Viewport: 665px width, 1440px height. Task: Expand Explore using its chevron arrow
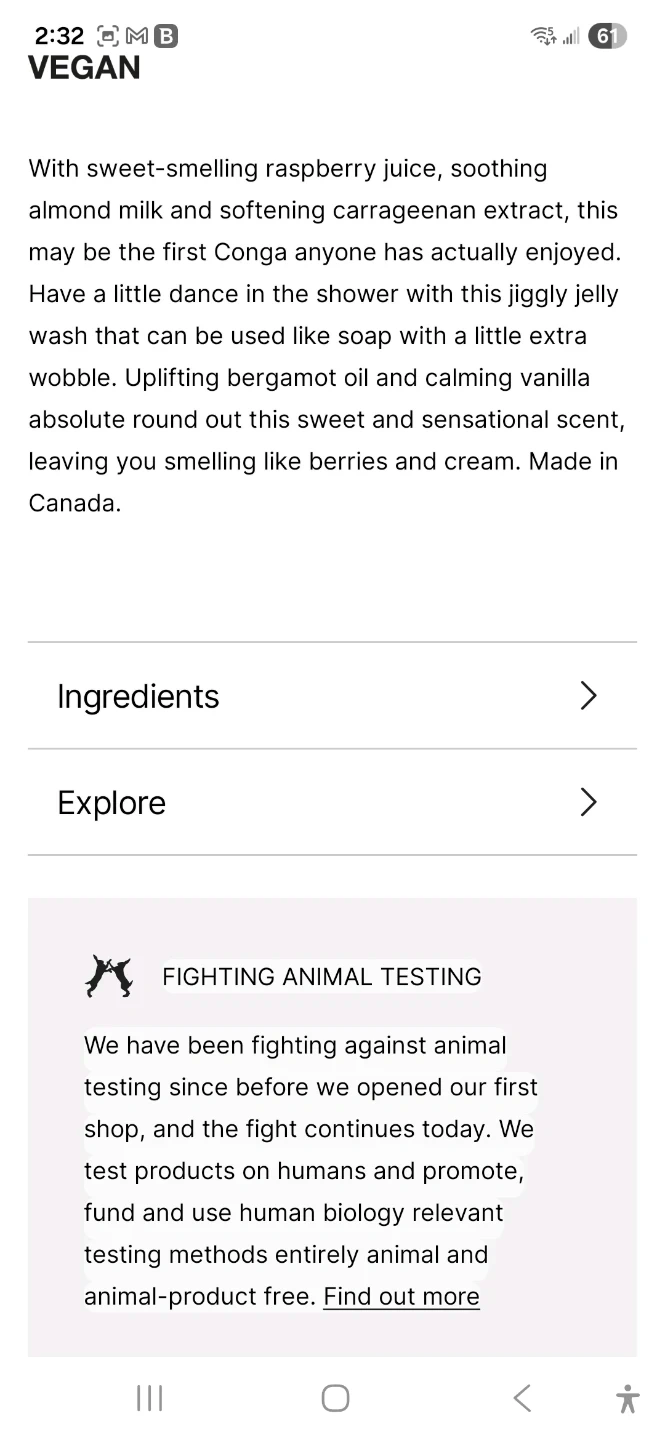click(x=588, y=802)
